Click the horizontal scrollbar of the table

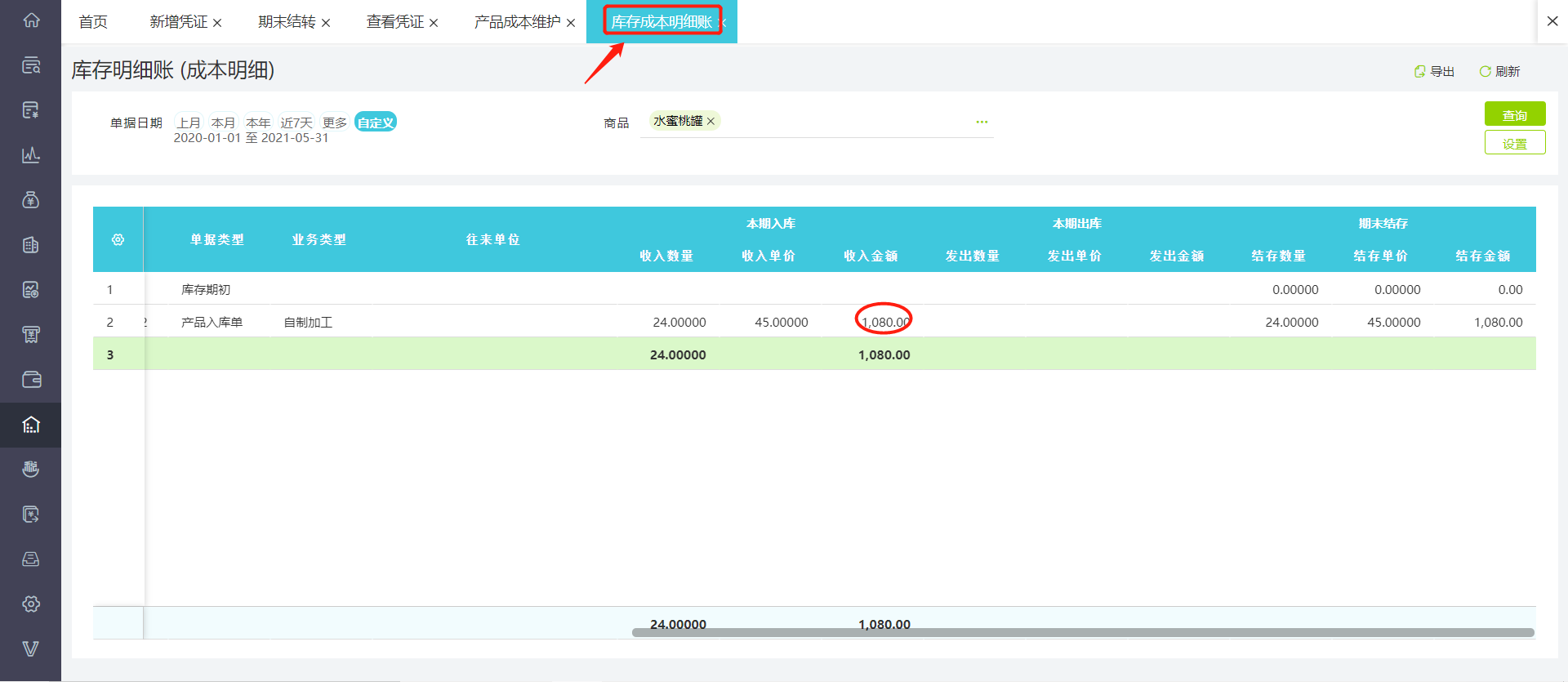point(1083,632)
